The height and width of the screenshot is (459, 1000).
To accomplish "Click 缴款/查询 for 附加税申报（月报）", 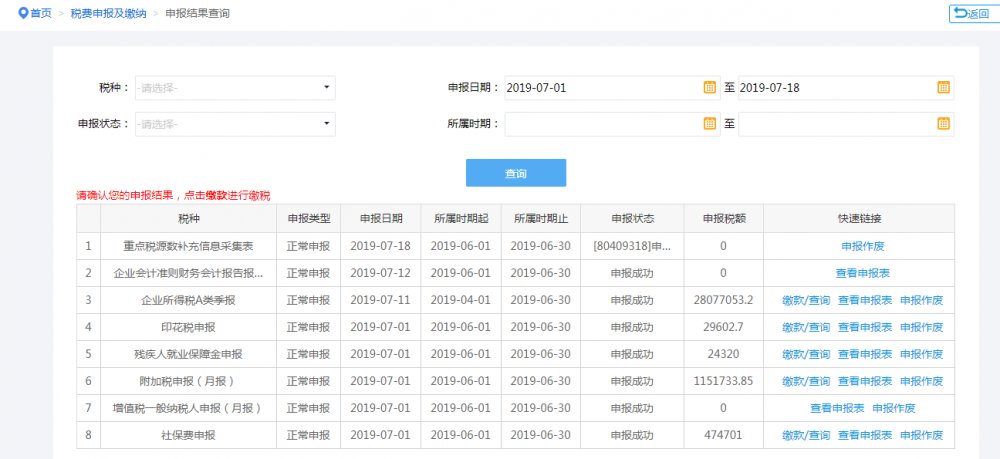I will [806, 381].
